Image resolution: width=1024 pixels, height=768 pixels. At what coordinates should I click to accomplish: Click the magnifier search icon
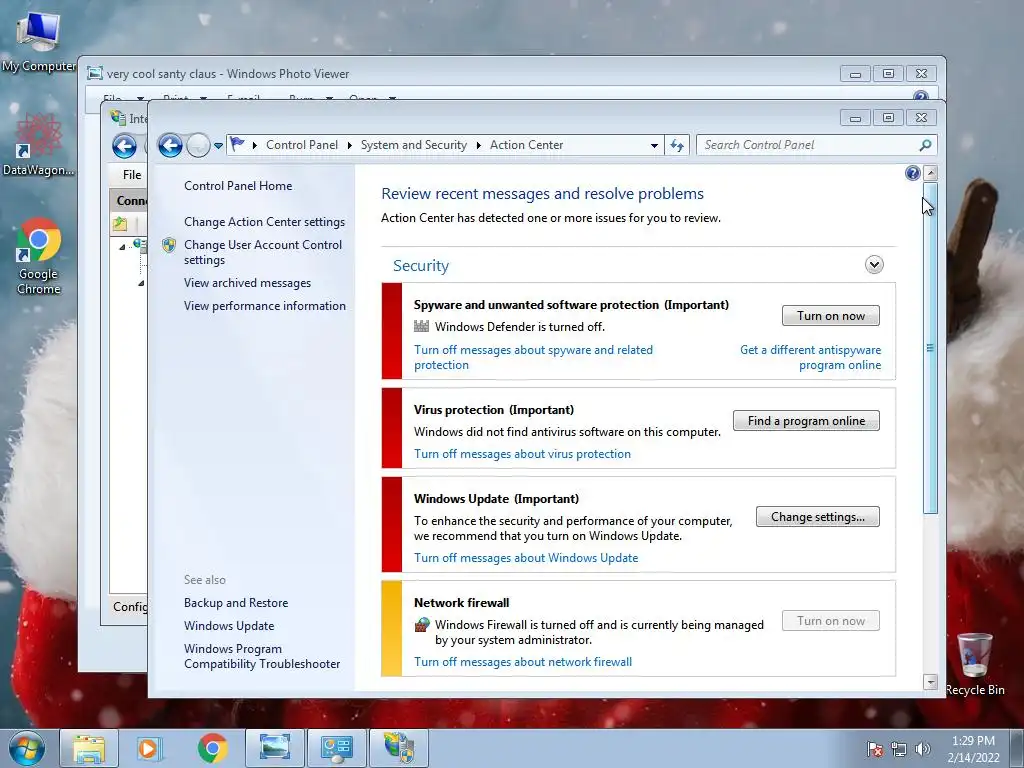925,145
